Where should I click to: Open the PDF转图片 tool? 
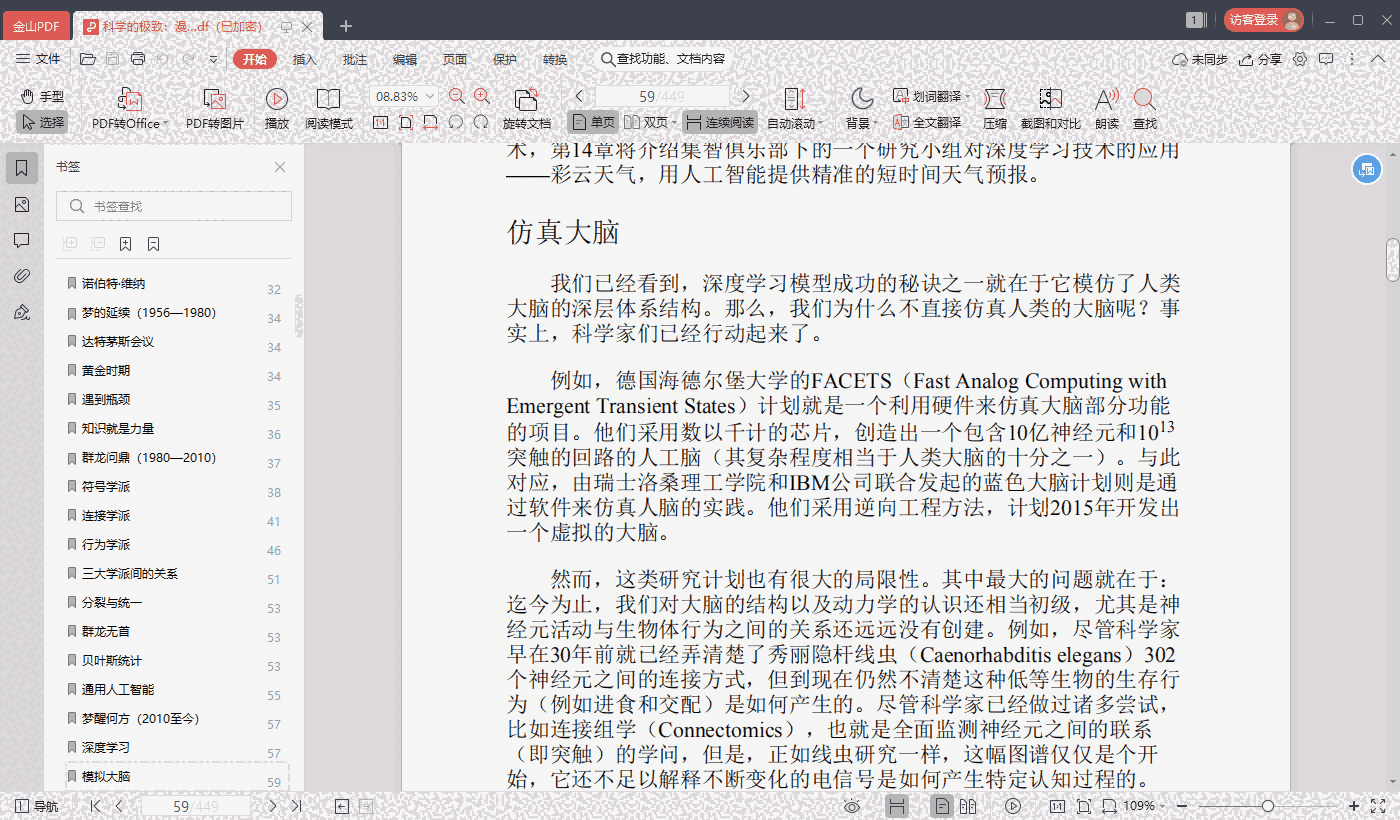click(214, 100)
